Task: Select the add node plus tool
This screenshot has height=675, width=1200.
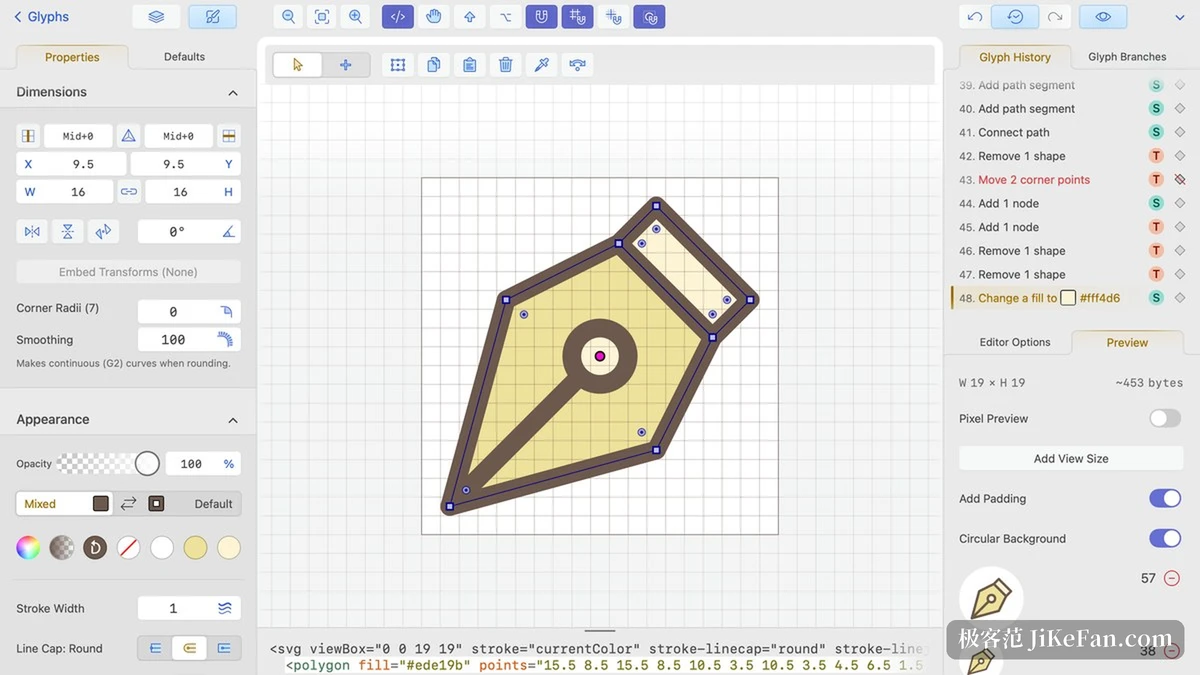Action: [346, 65]
